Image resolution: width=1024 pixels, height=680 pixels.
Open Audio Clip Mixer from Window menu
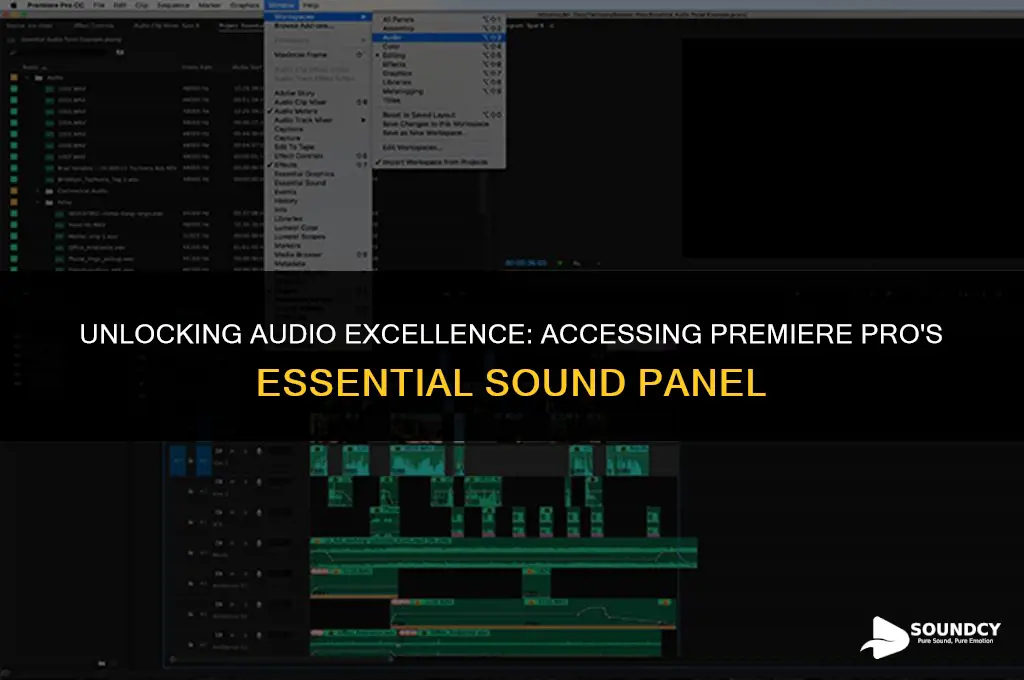(318, 103)
